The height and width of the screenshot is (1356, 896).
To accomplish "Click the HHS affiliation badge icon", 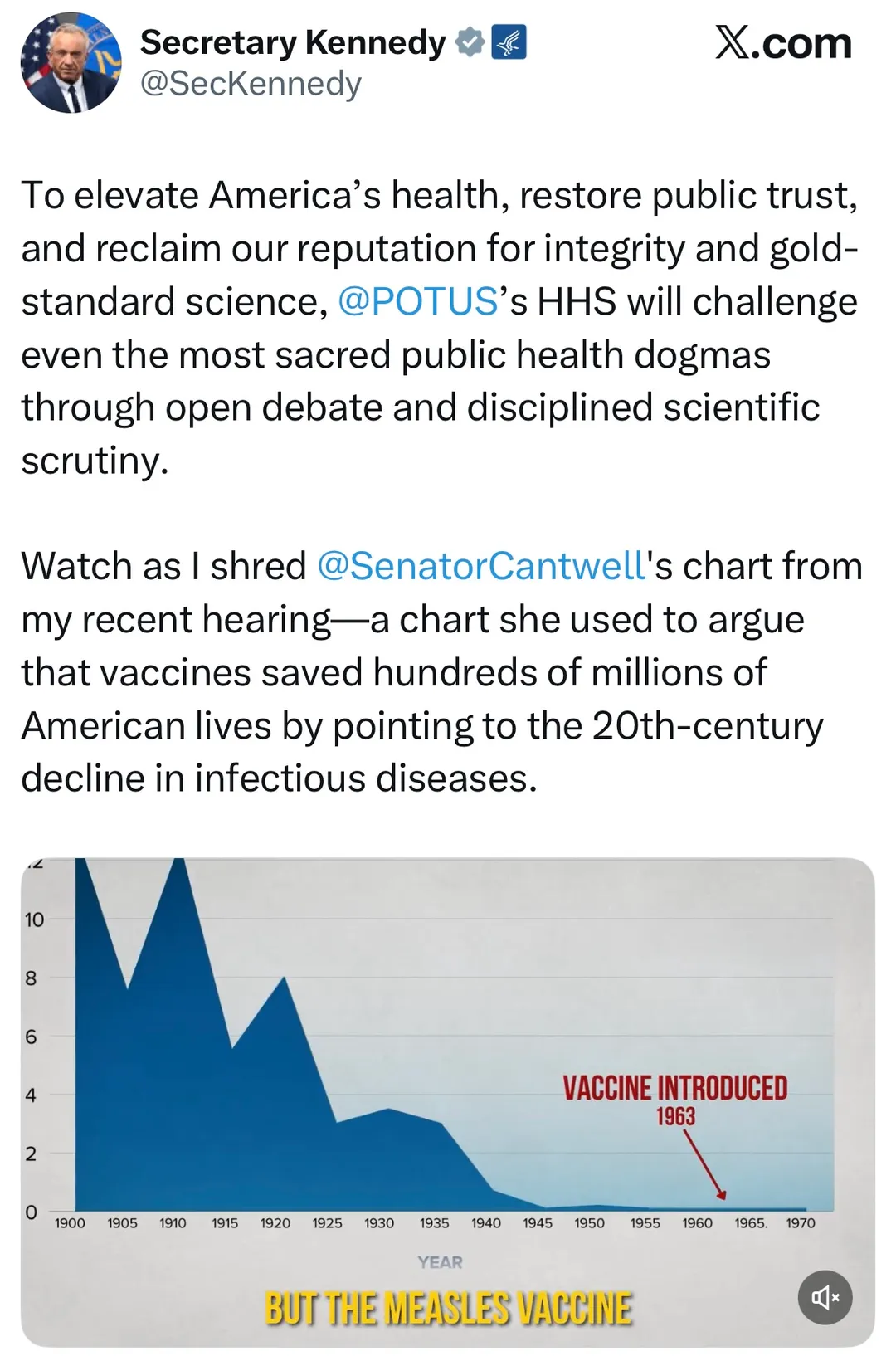I will 509,42.
